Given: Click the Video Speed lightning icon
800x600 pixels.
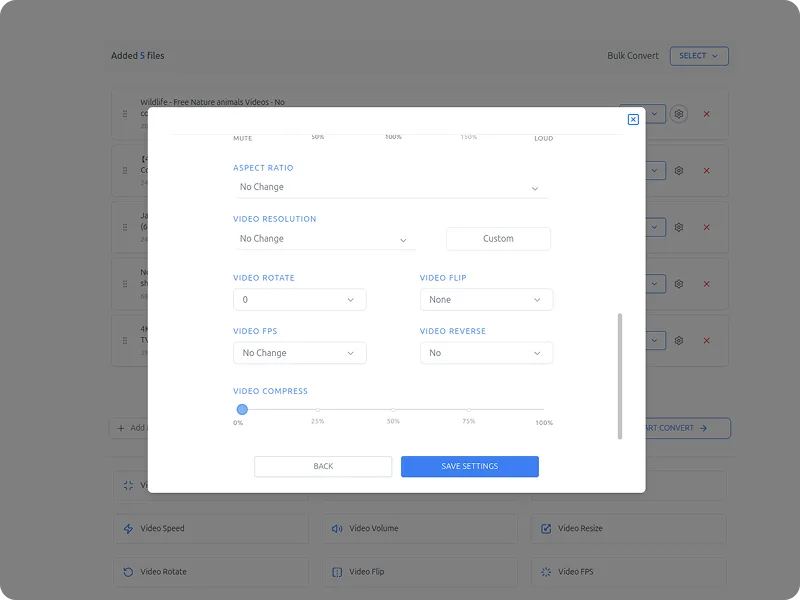Looking at the screenshot, I should [x=128, y=528].
